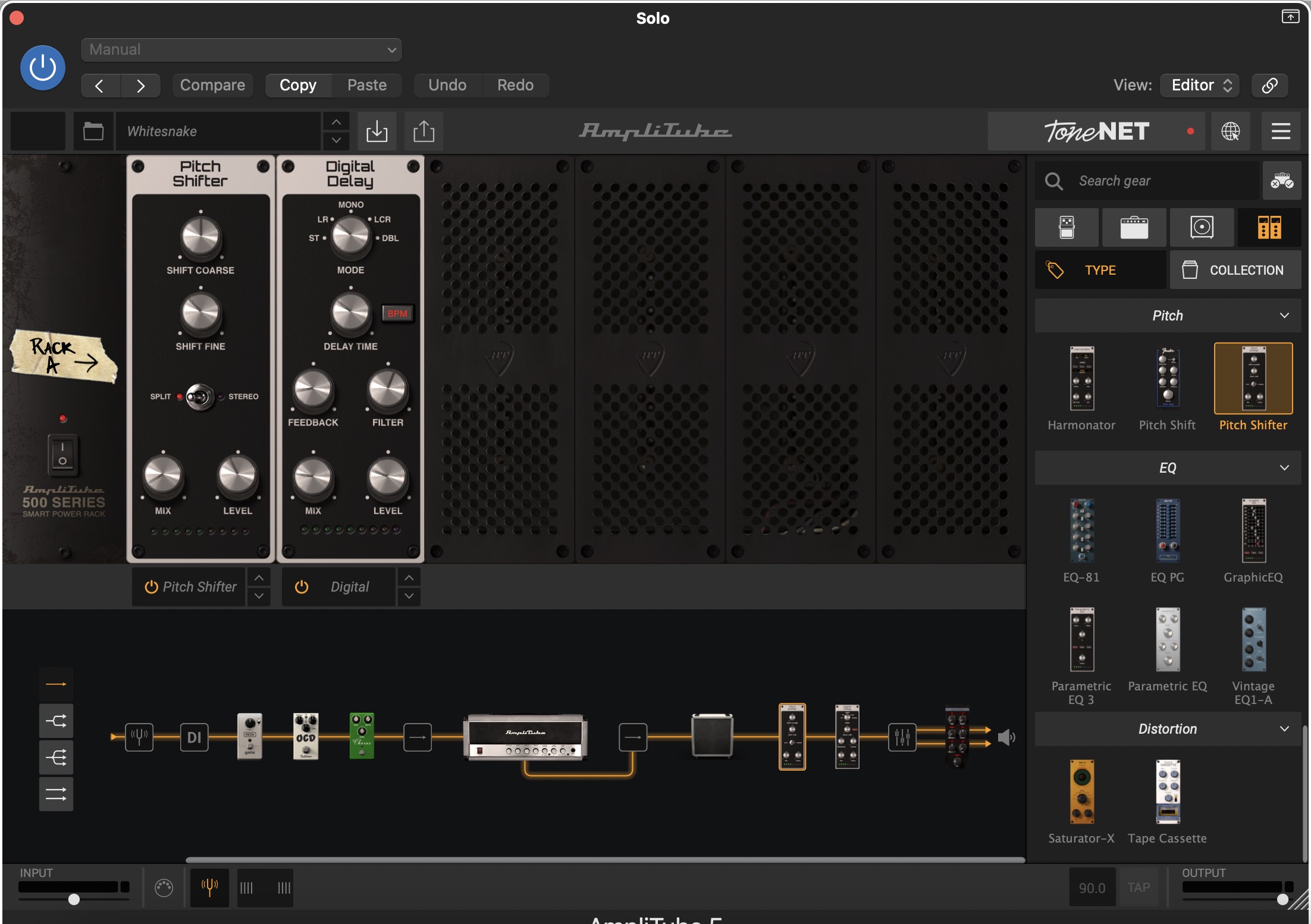Open the Manual preset dropdown
The width and height of the screenshot is (1311, 924).
point(241,50)
